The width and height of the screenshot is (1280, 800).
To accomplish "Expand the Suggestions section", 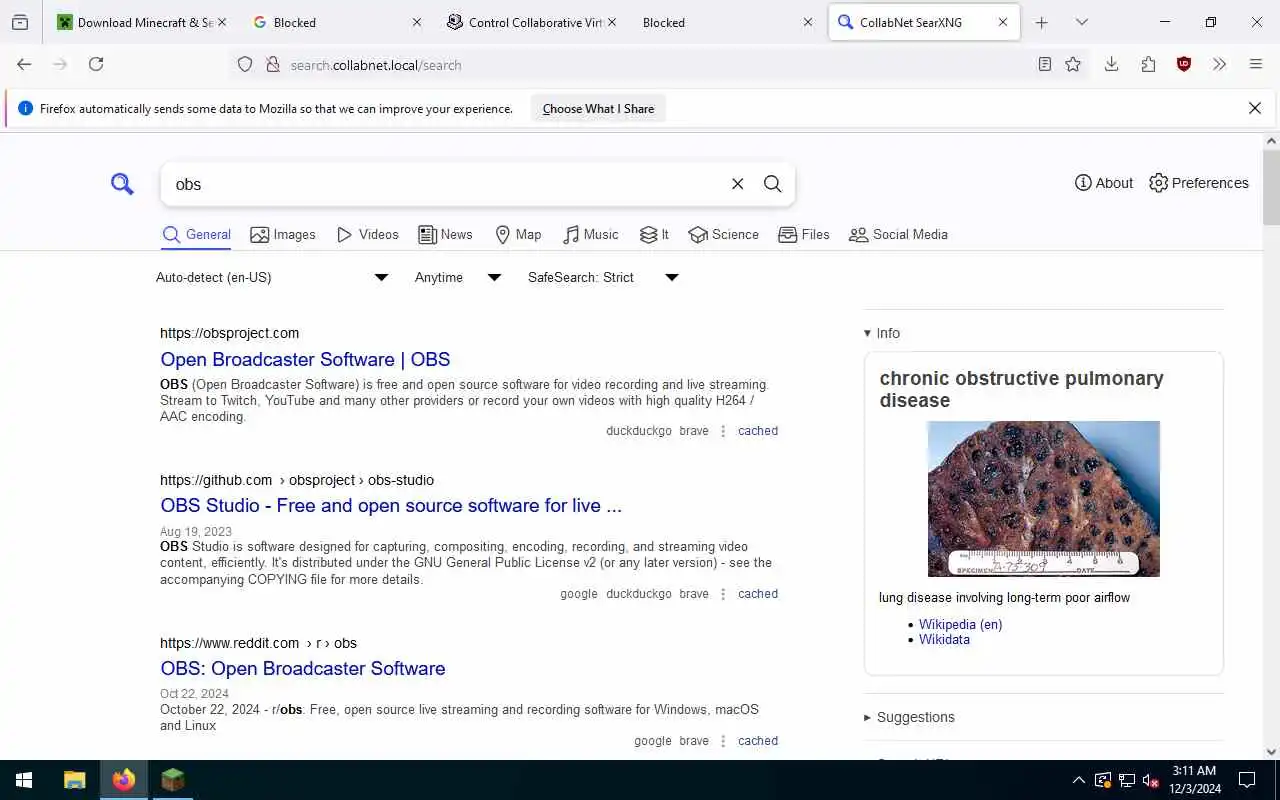I will click(909, 717).
